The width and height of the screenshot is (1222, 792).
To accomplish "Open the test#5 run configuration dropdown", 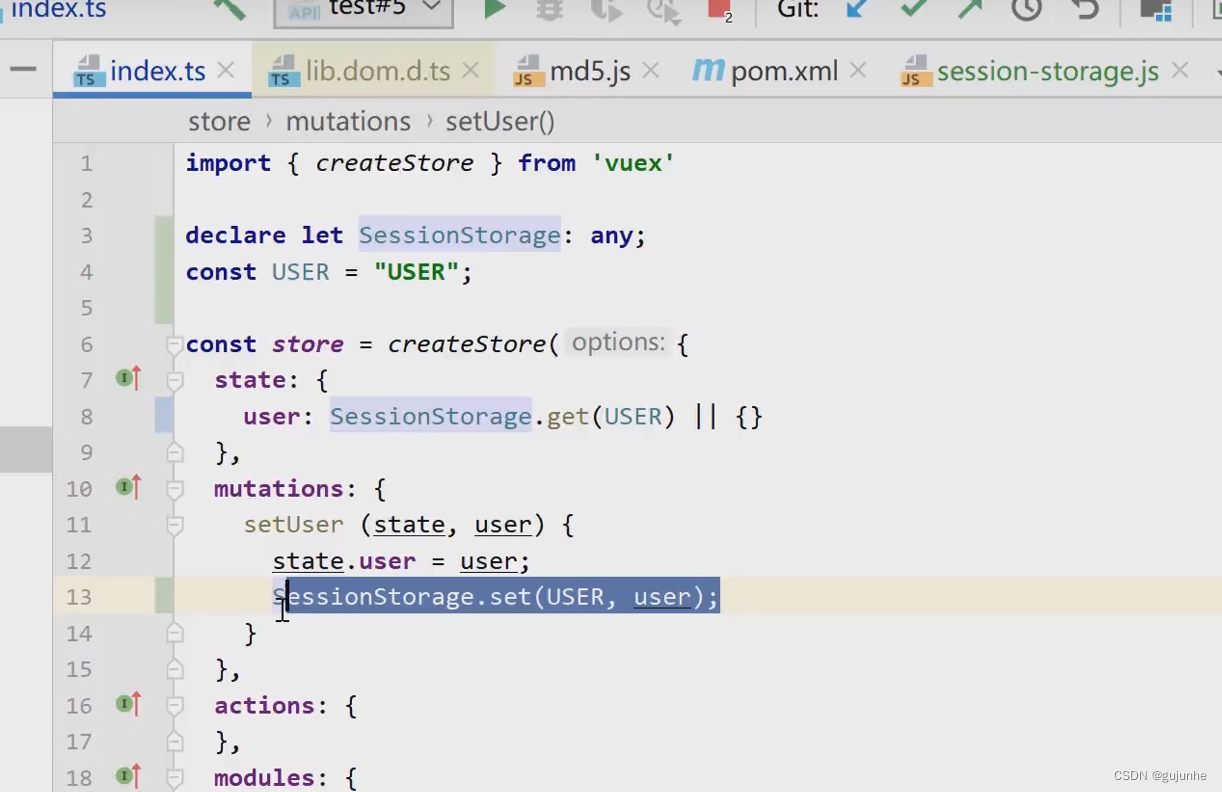I will [x=363, y=10].
